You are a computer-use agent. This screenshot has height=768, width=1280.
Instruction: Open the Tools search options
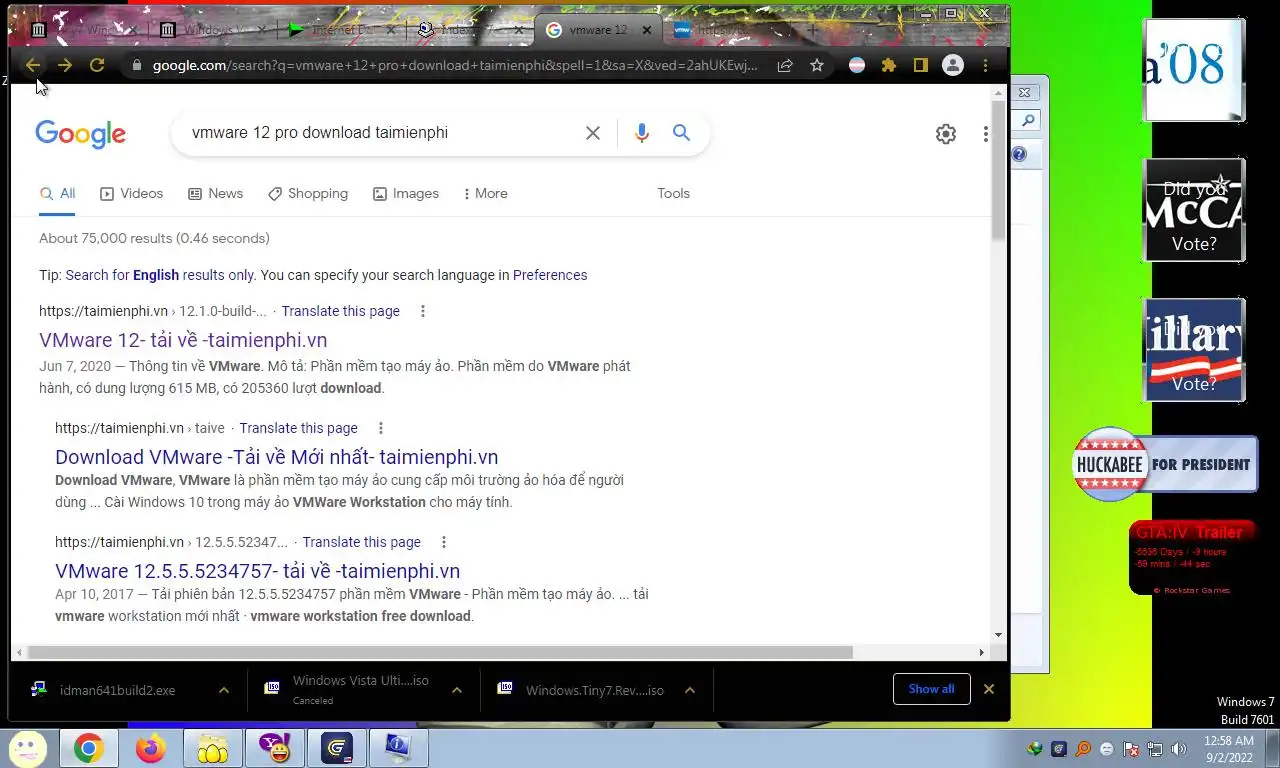[674, 194]
